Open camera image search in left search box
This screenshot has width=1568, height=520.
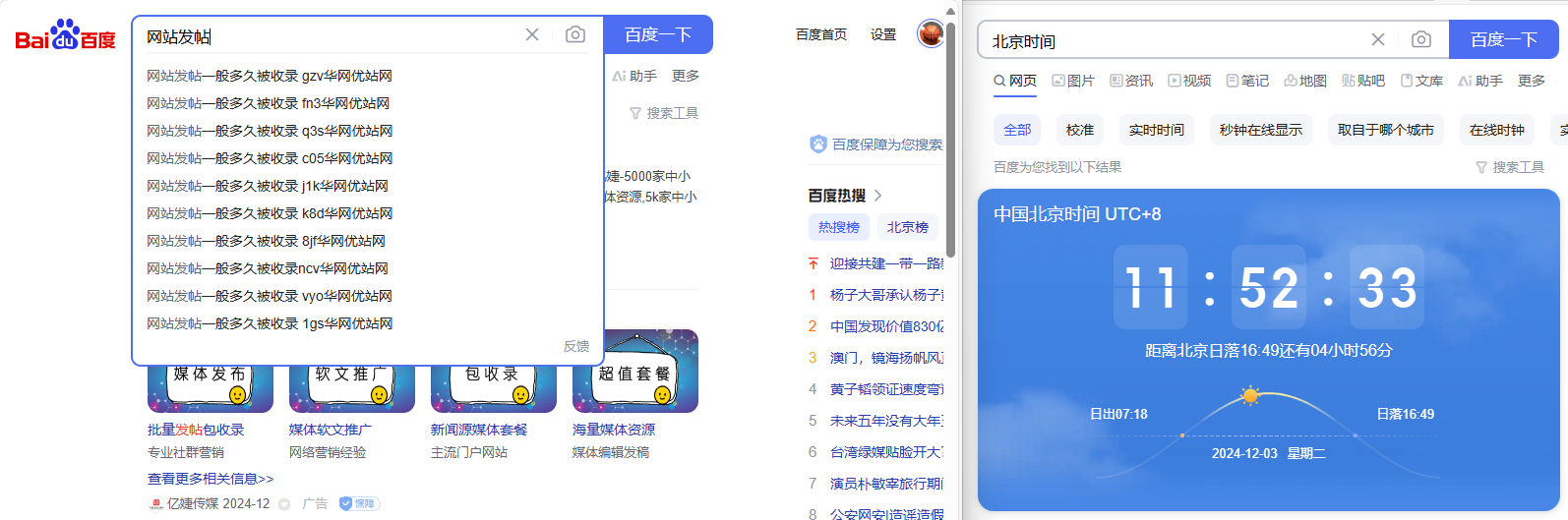[x=575, y=34]
